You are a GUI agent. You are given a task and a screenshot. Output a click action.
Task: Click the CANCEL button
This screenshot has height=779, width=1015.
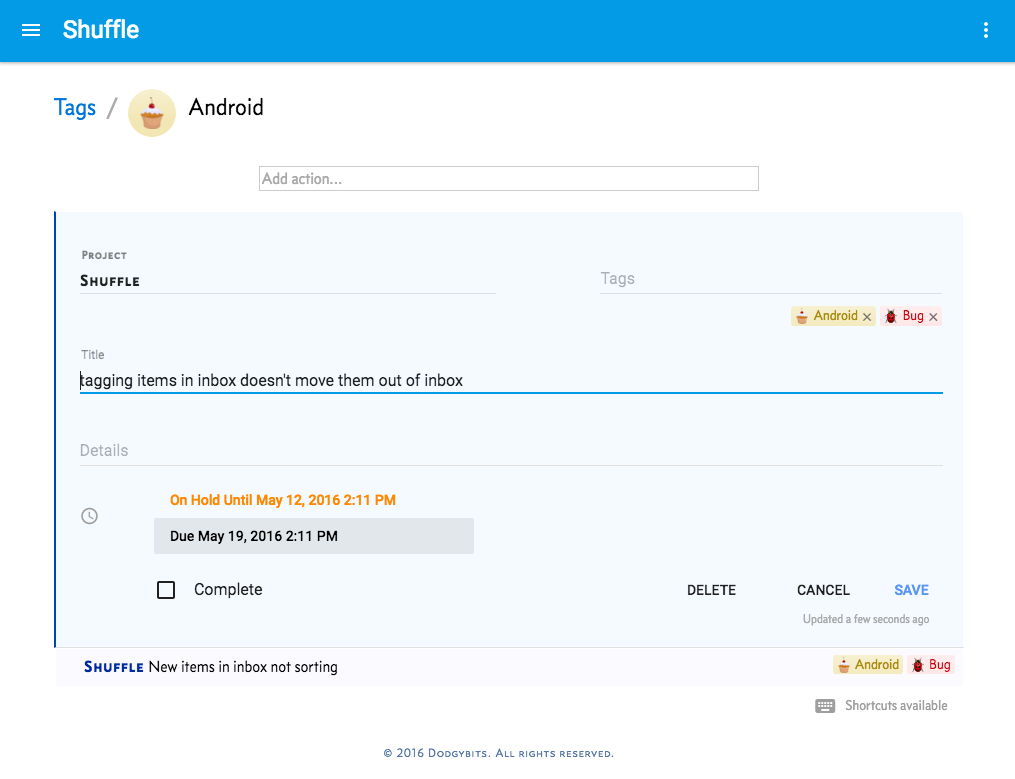(823, 591)
